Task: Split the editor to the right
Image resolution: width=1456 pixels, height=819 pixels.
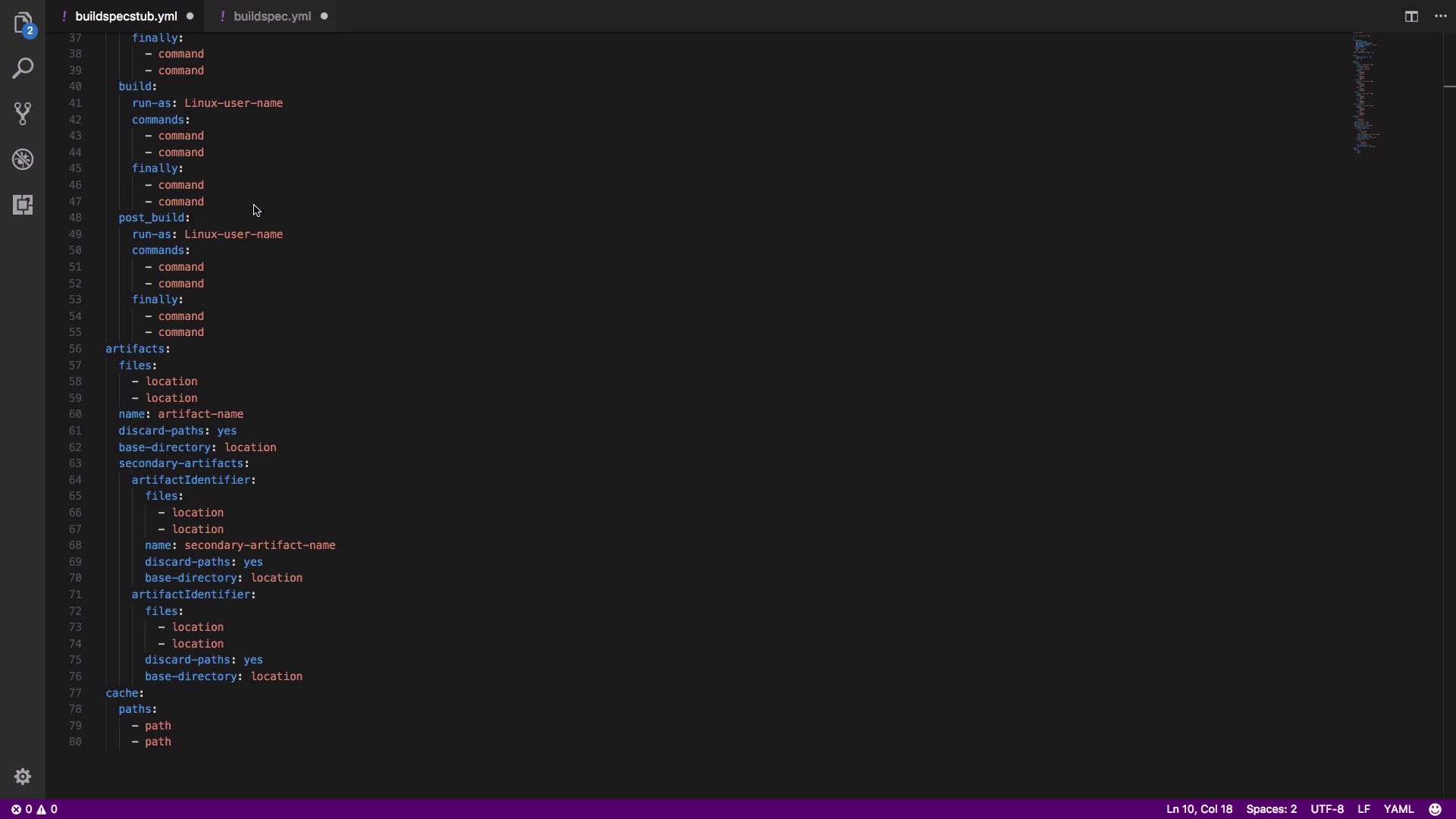Action: click(x=1411, y=16)
